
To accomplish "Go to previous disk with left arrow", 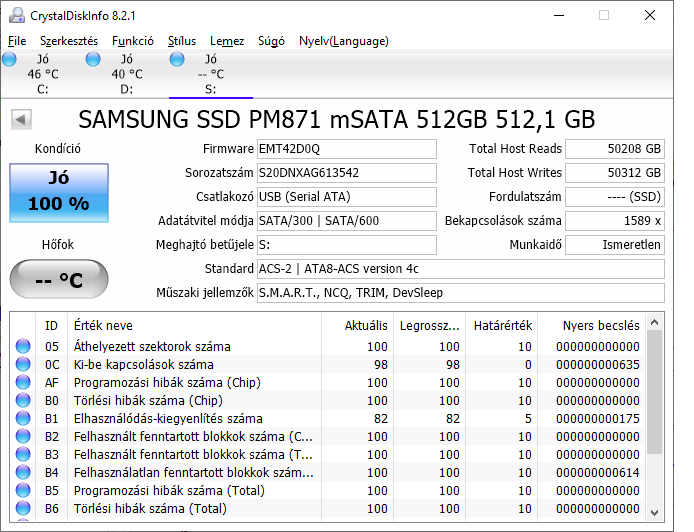I will click(x=21, y=119).
